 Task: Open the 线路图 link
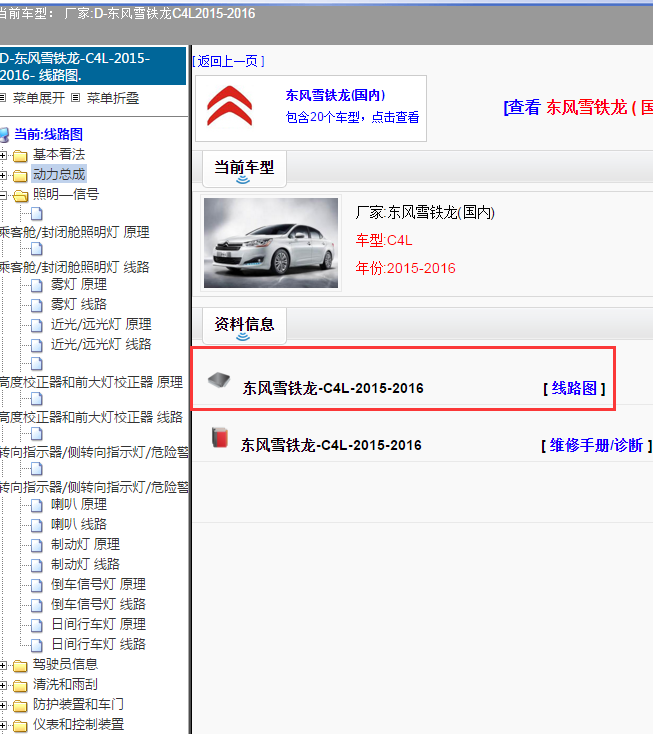(x=574, y=388)
